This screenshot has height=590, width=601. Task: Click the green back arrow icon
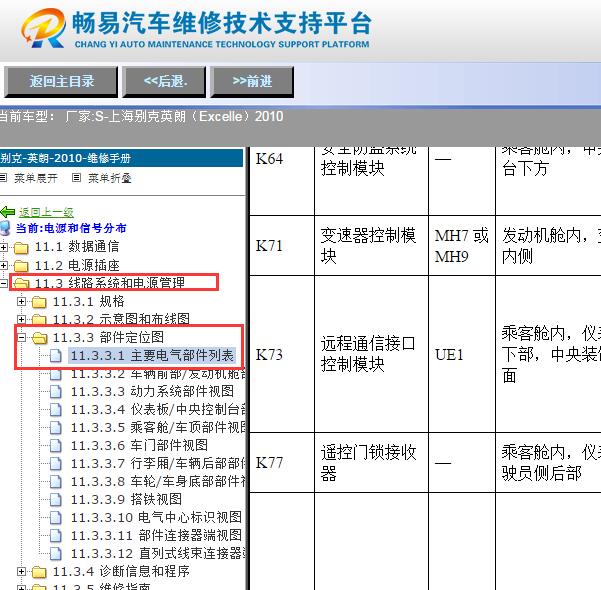point(8,212)
